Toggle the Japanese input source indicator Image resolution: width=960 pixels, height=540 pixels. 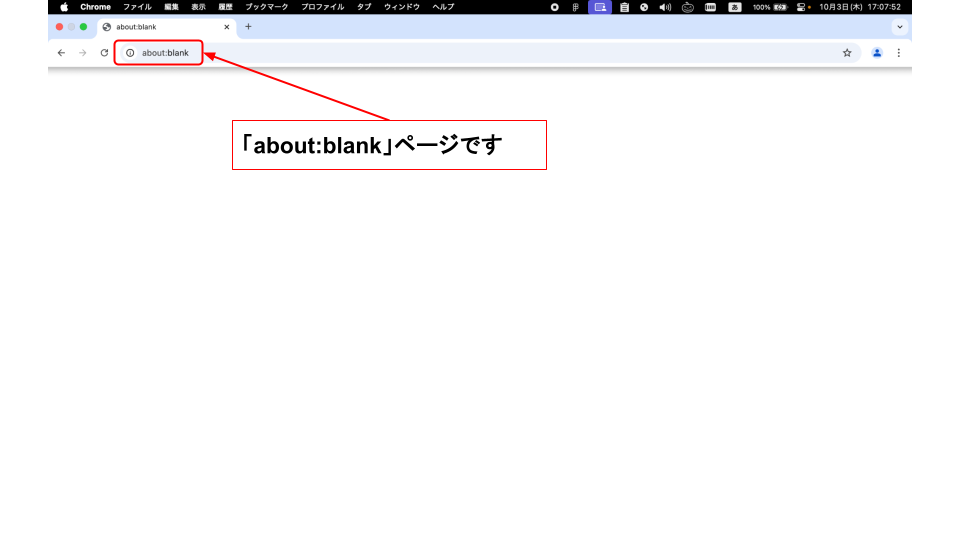(734, 7)
